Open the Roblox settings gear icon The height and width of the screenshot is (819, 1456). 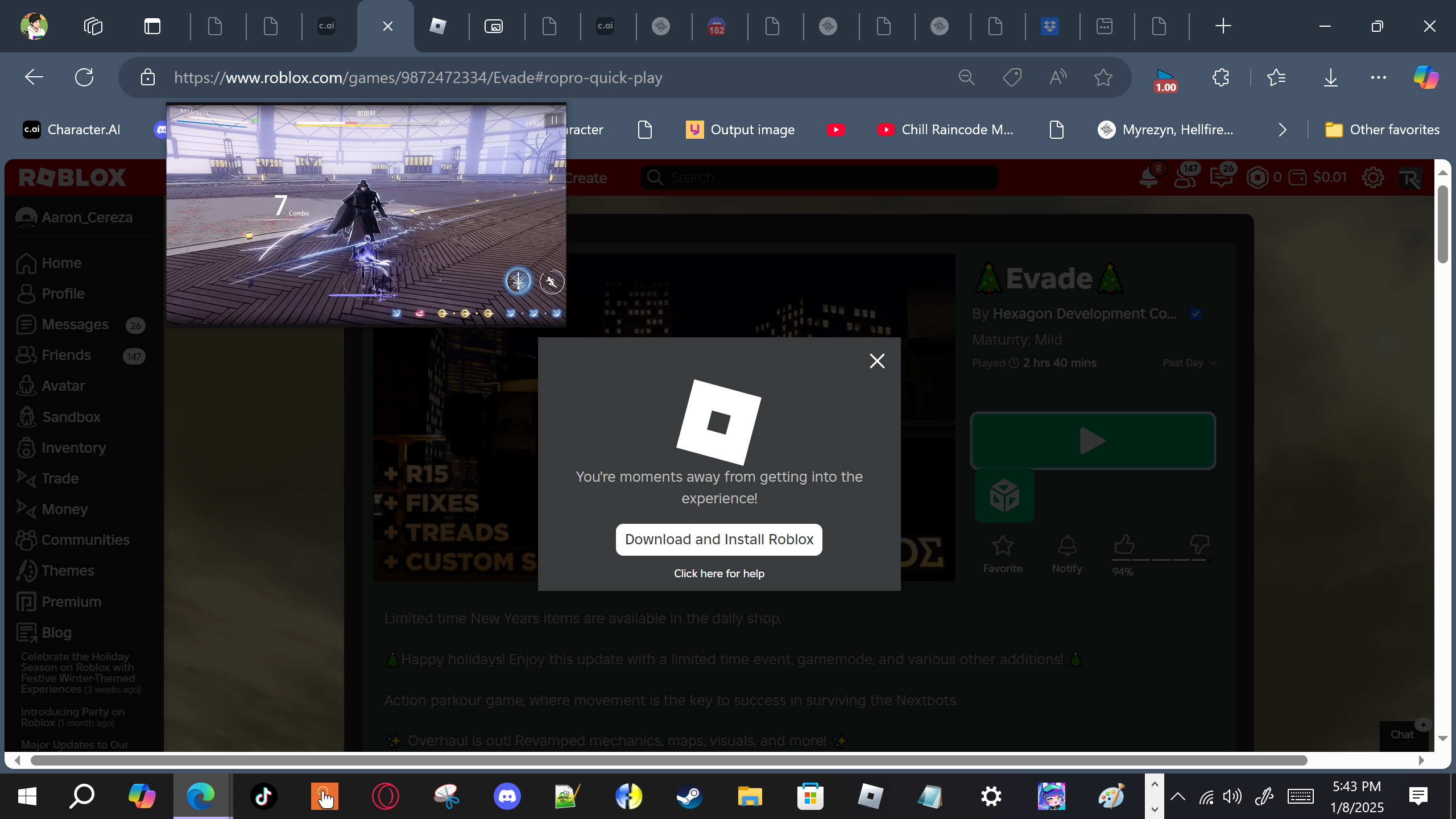pos(1373,177)
